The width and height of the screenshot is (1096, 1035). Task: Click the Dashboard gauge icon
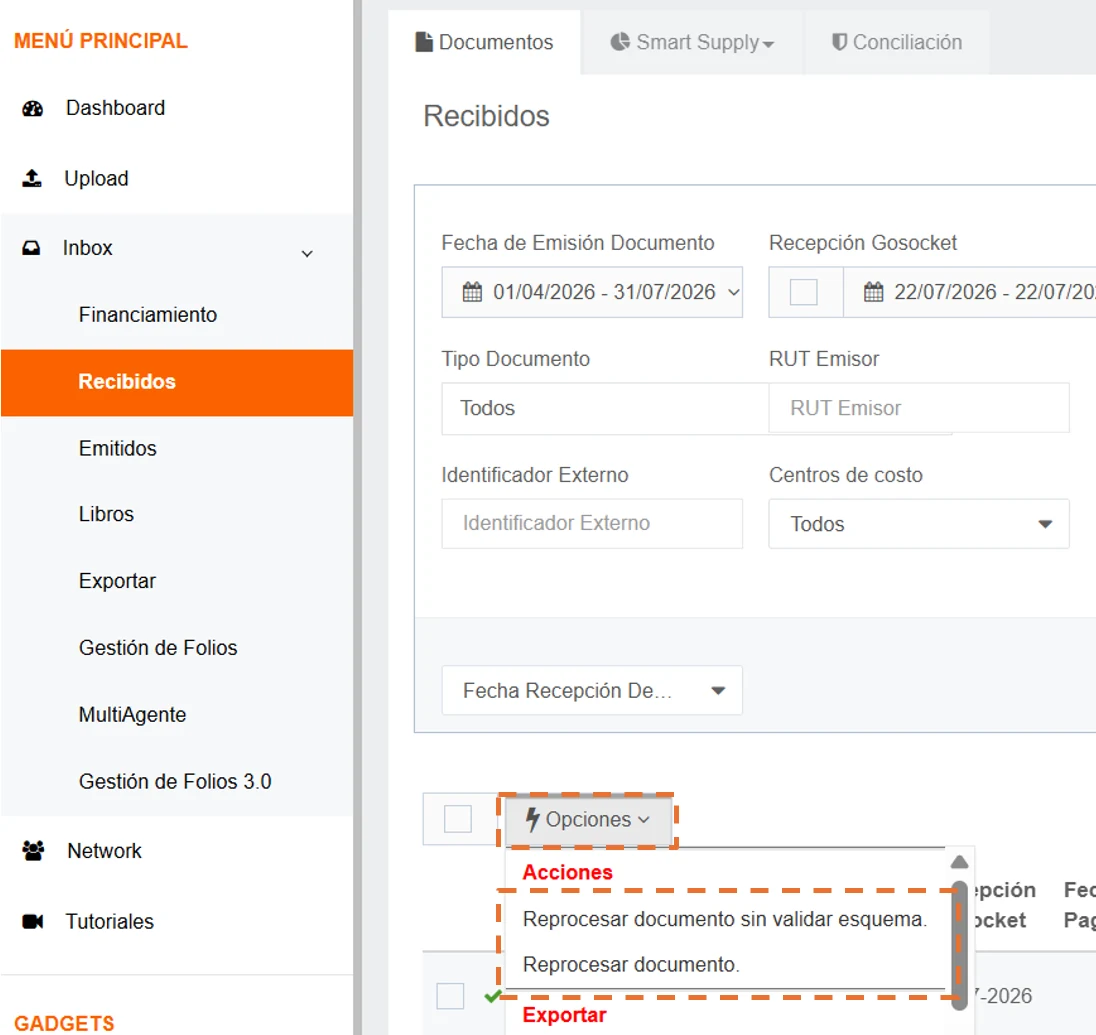(x=32, y=108)
